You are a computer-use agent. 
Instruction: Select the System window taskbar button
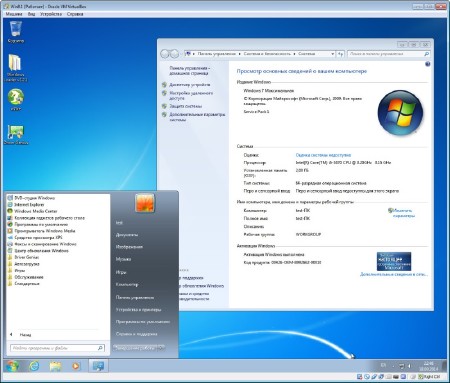coord(98,366)
